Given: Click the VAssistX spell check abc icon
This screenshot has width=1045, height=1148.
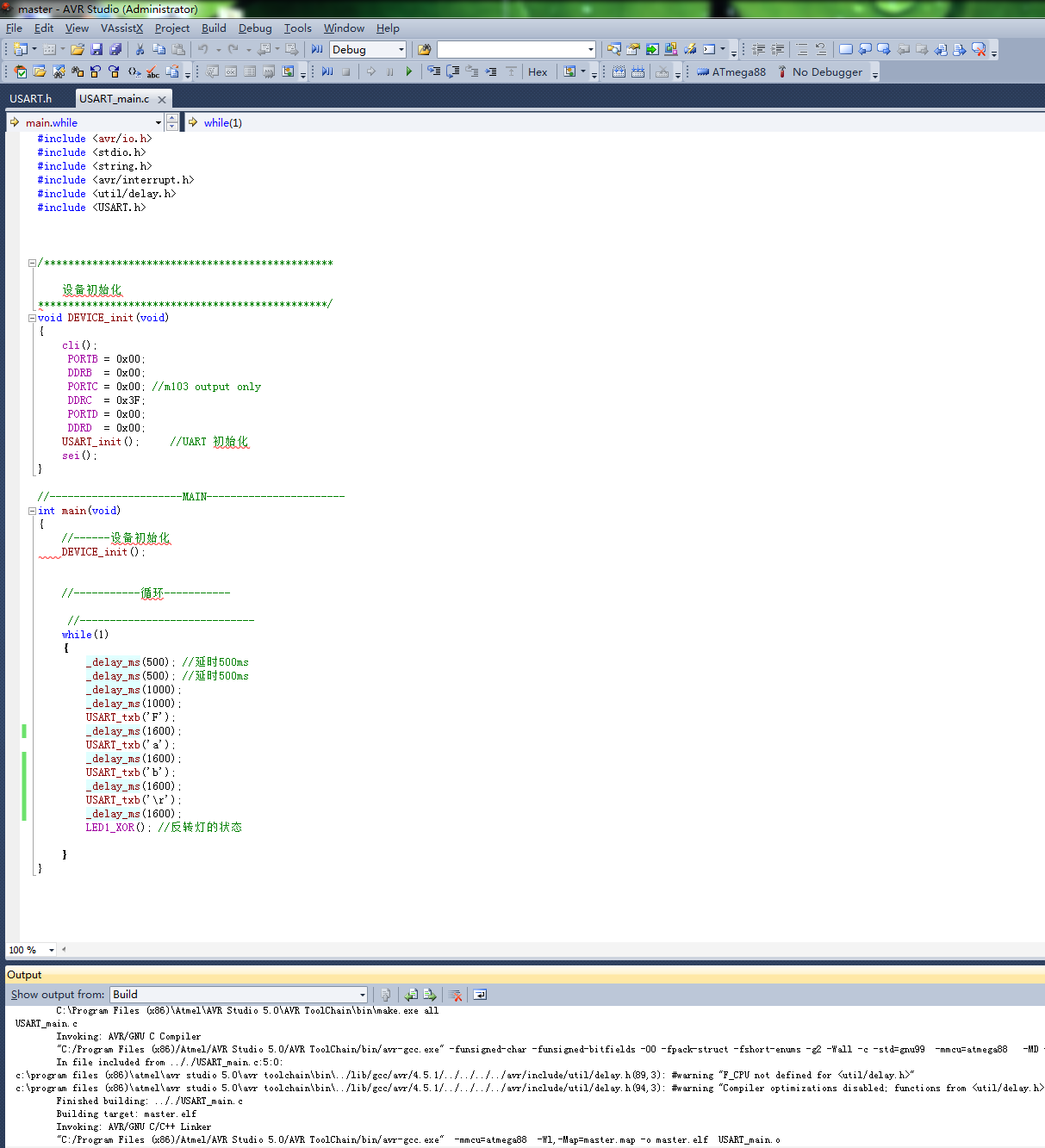Looking at the screenshot, I should [x=153, y=72].
